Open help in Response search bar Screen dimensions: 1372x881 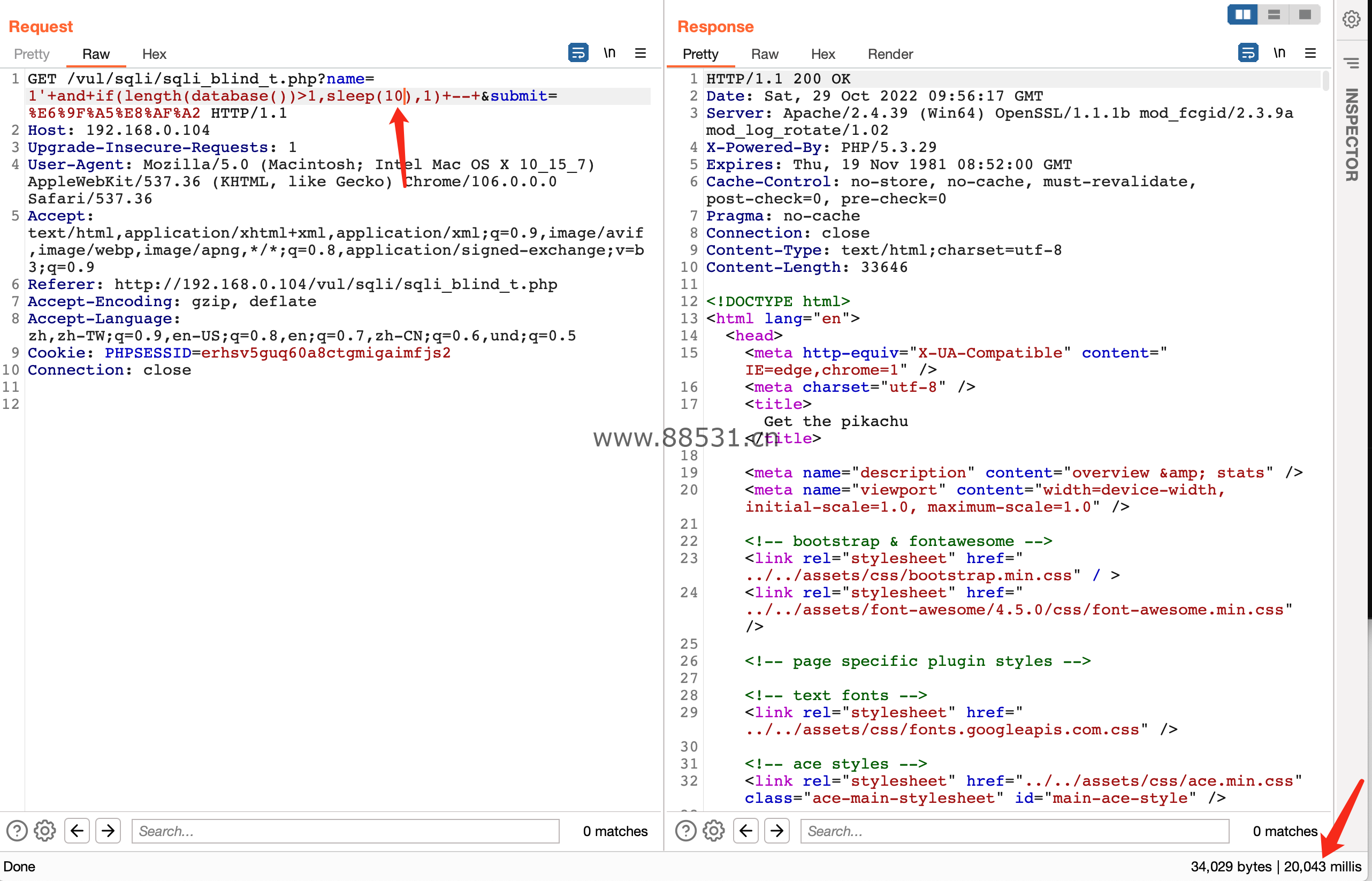685,831
